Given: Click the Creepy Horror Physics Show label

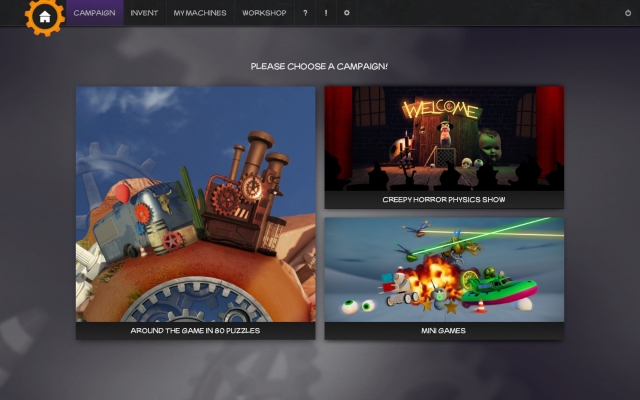Looking at the screenshot, I should (x=444, y=200).
